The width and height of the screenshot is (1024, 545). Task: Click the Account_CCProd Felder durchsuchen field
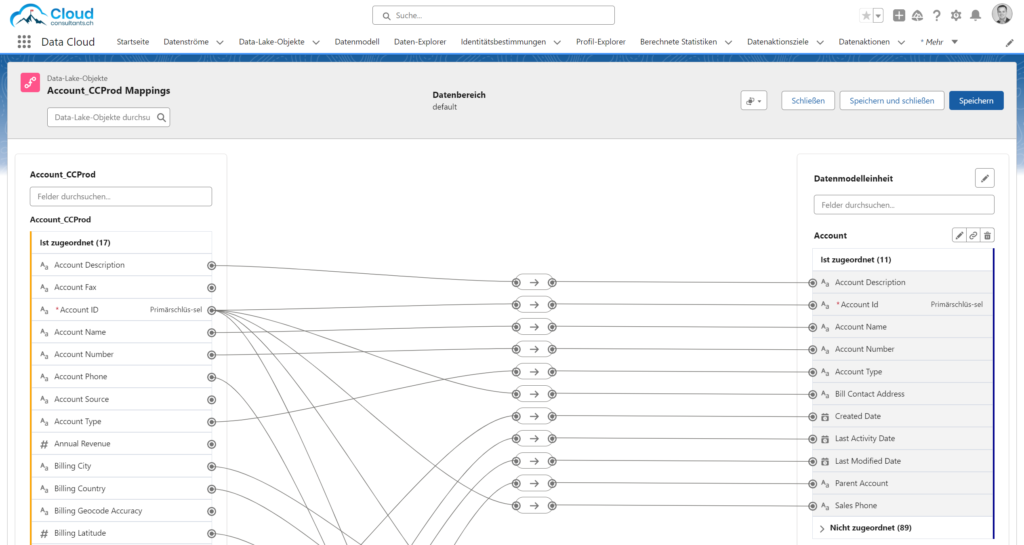tap(121, 197)
